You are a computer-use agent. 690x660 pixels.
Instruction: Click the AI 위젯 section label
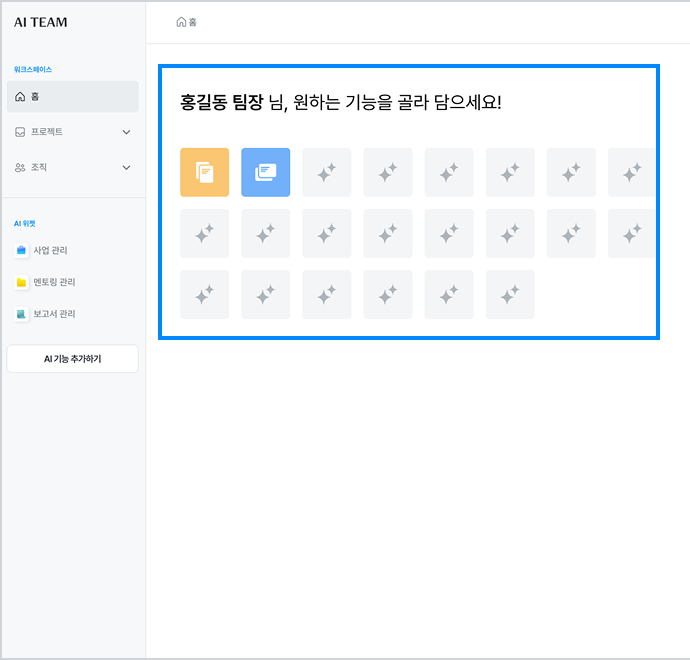click(25, 224)
